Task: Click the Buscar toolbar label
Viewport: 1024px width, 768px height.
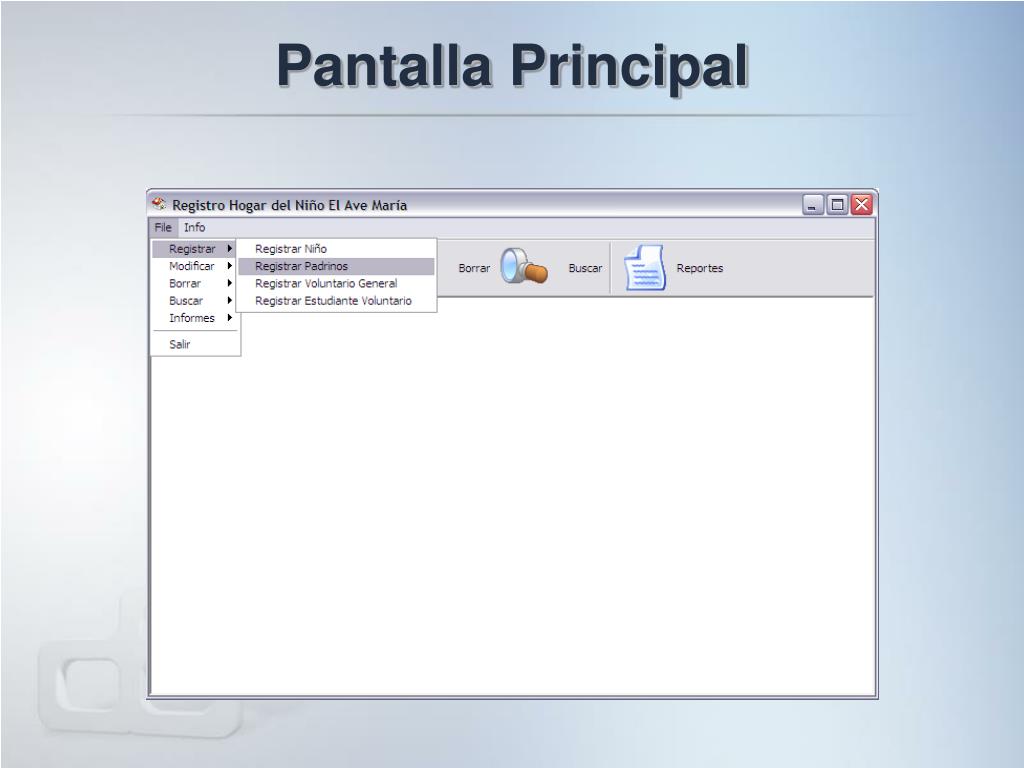Action: pyautogui.click(x=585, y=268)
